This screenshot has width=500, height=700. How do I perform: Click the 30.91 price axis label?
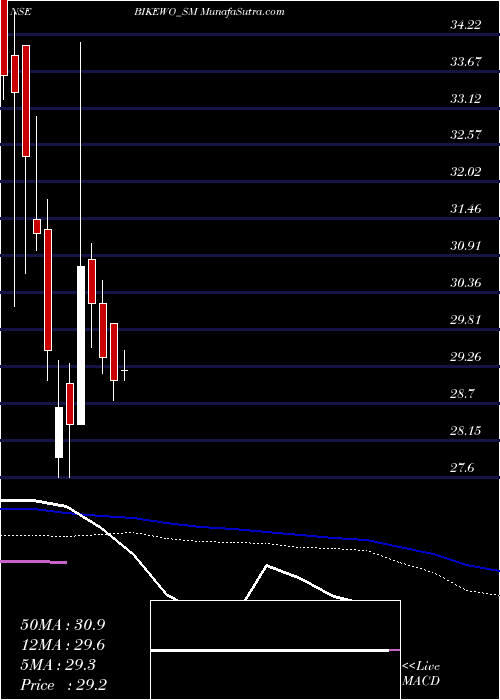pos(465,246)
